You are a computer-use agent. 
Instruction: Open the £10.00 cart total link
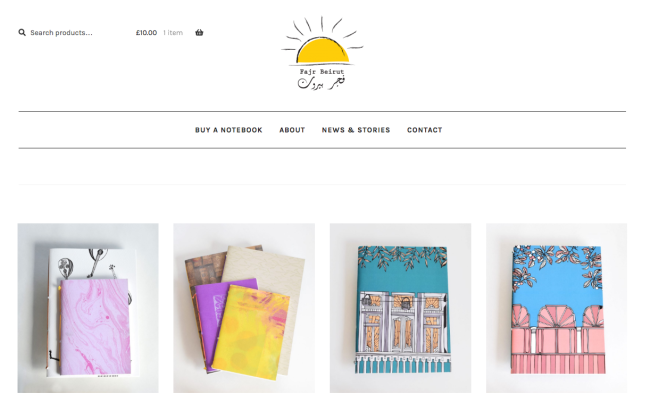point(146,33)
